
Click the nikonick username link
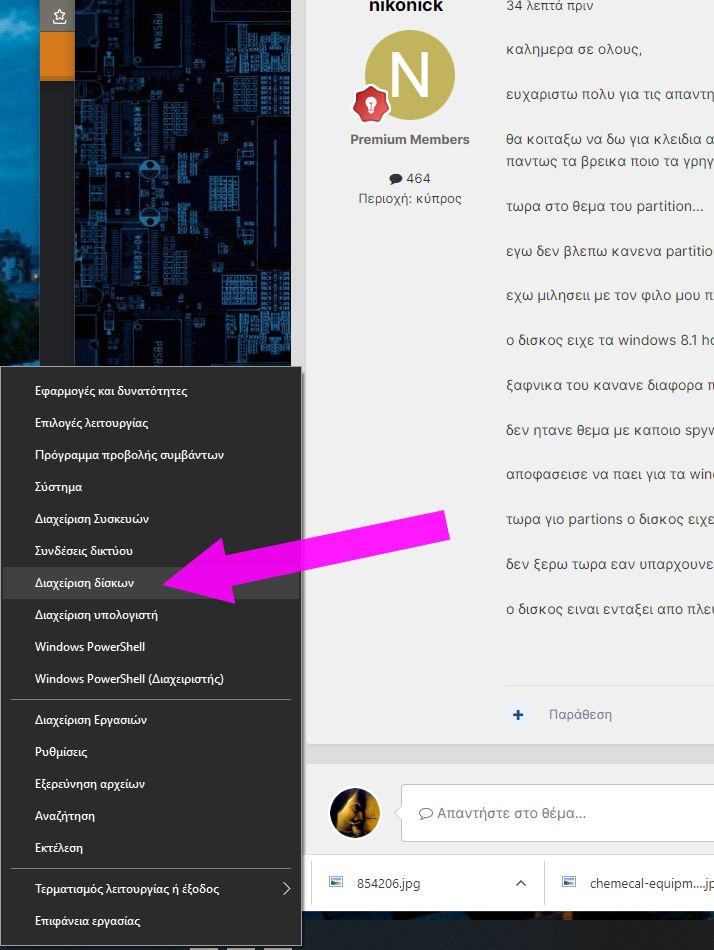(406, 7)
